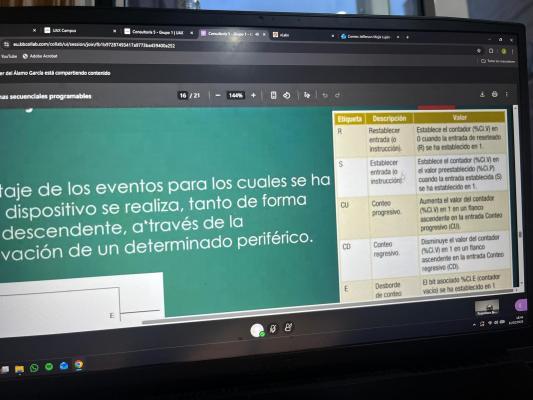Close the active Consultoría 5 session tab
Screen dimensions: 533x400
point(264,34)
